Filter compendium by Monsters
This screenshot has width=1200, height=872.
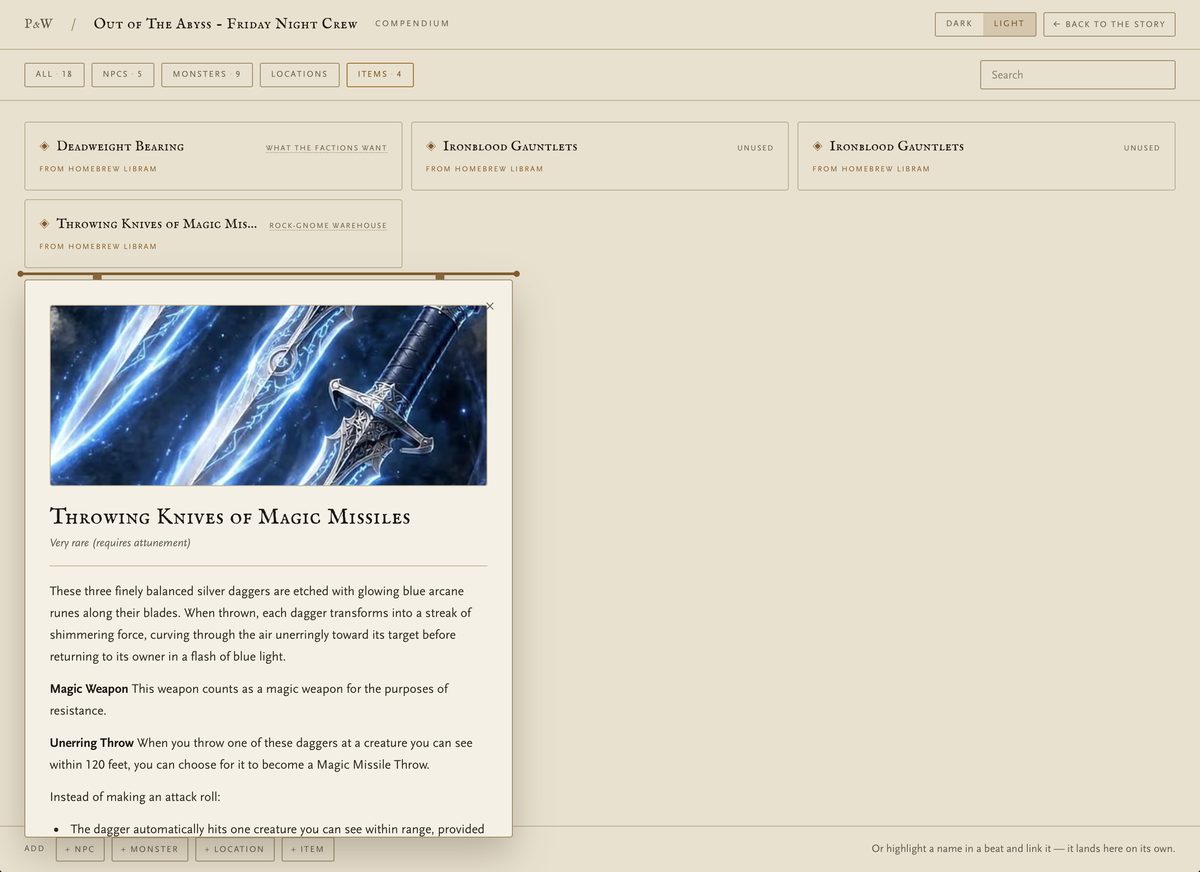click(x=207, y=75)
